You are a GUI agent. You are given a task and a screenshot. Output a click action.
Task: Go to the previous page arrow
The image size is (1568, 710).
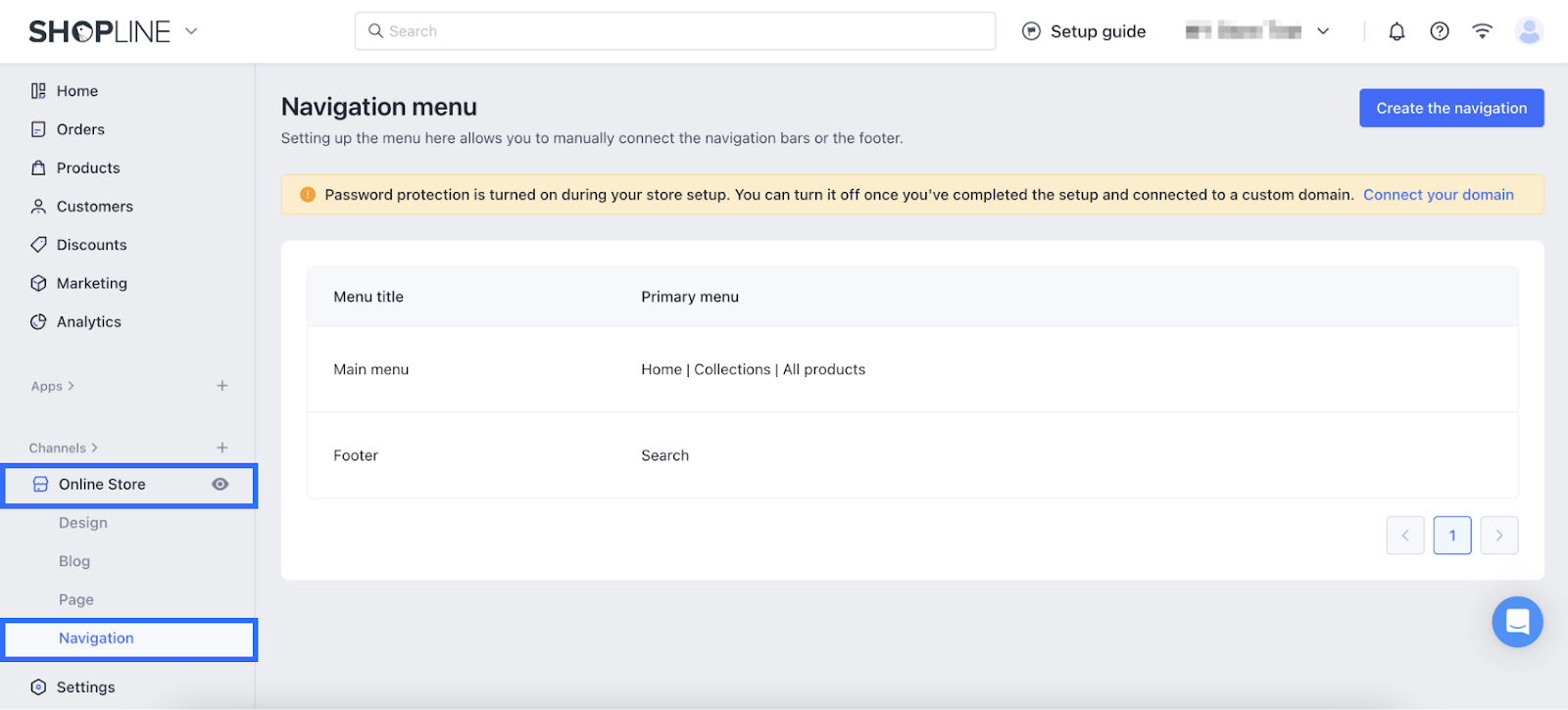[1405, 535]
